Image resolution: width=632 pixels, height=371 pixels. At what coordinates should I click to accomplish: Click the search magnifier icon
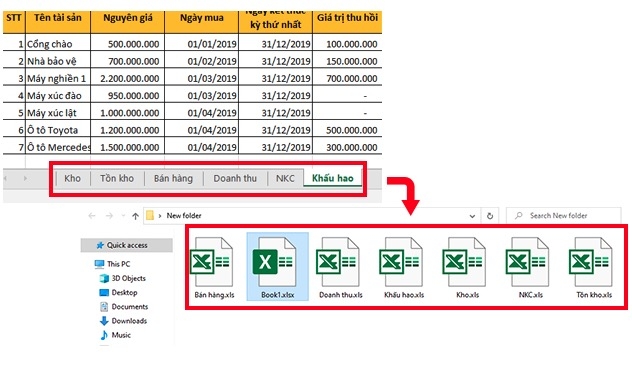click(x=519, y=216)
